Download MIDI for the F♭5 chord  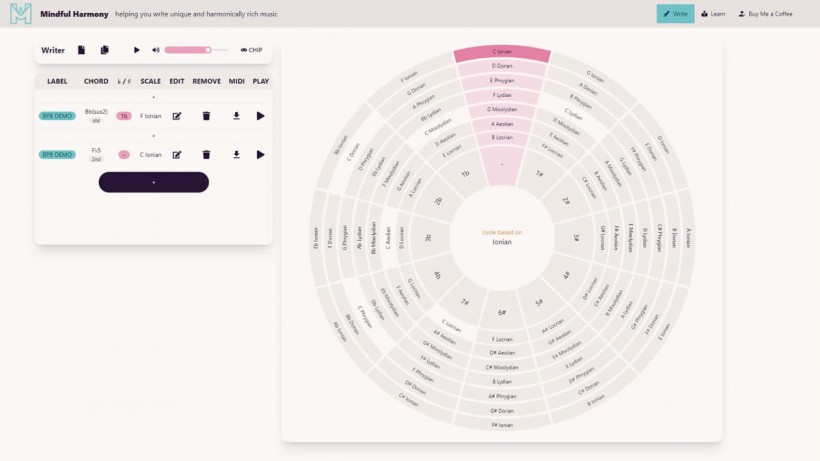(236, 155)
